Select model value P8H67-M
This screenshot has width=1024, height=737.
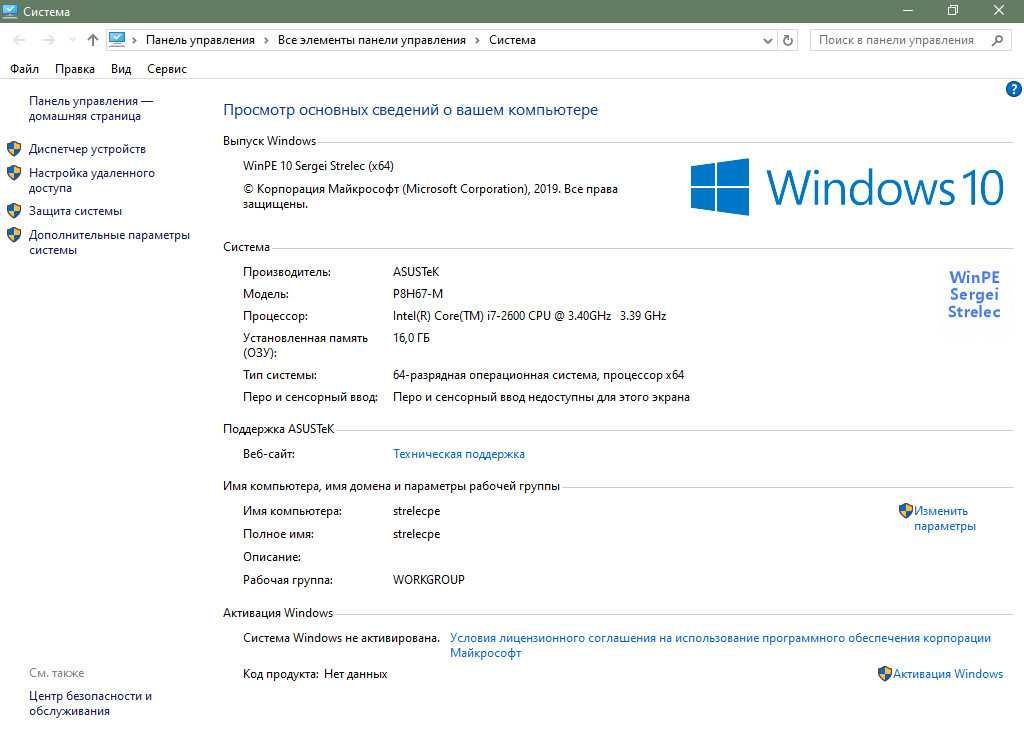418,294
